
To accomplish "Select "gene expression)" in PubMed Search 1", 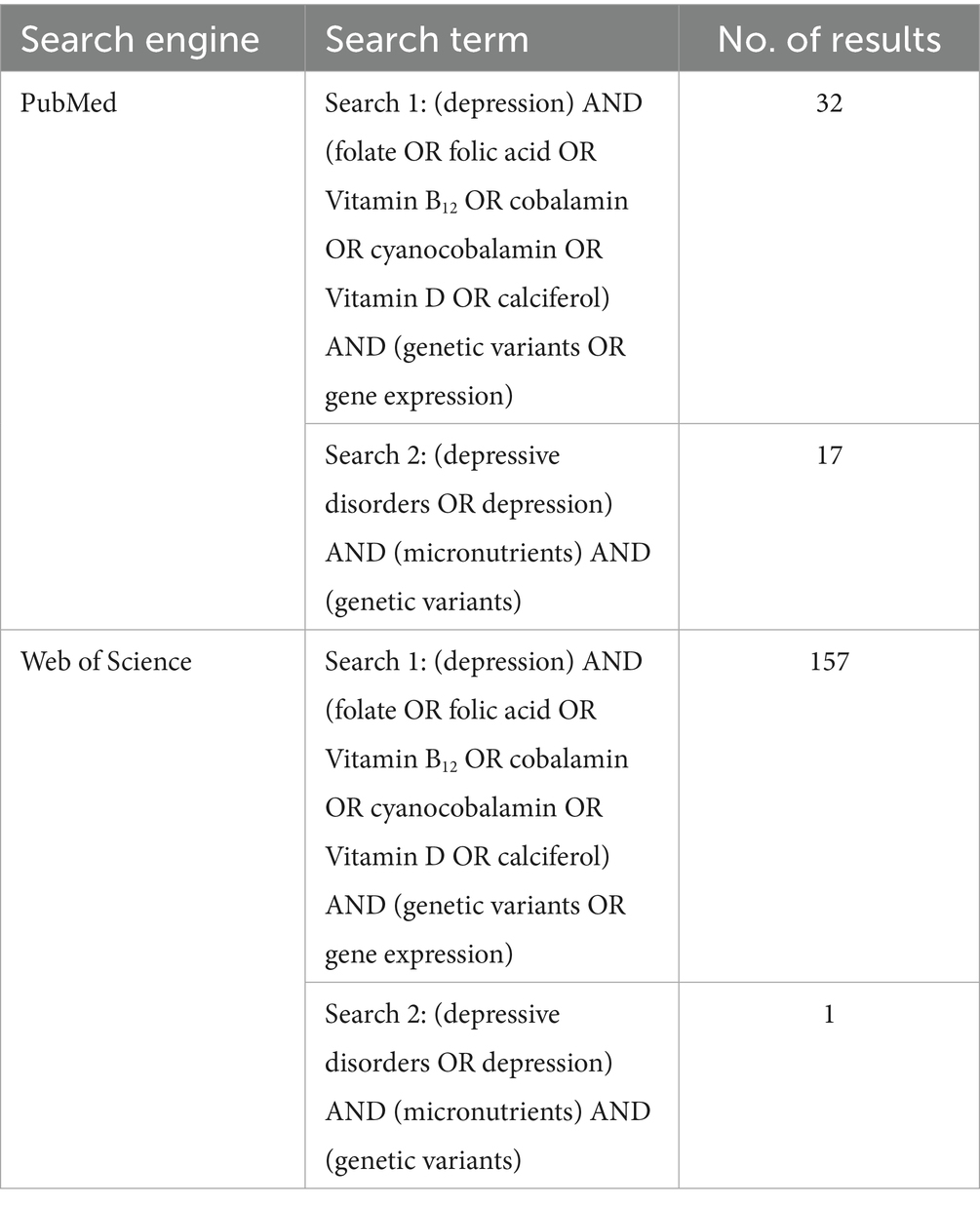I will tap(418, 396).
